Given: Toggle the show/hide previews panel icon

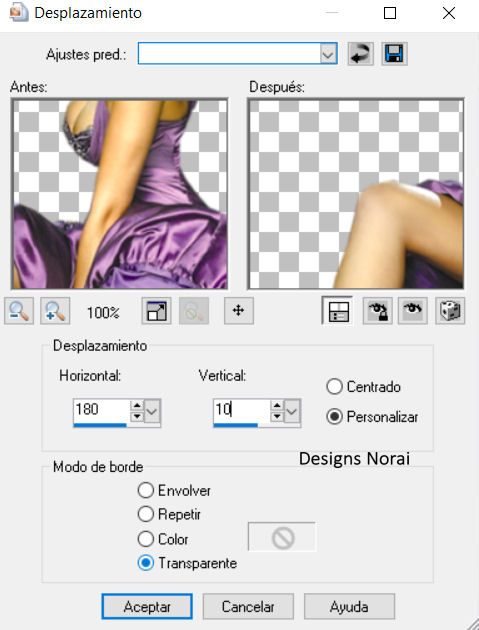Looking at the screenshot, I should 337,311.
